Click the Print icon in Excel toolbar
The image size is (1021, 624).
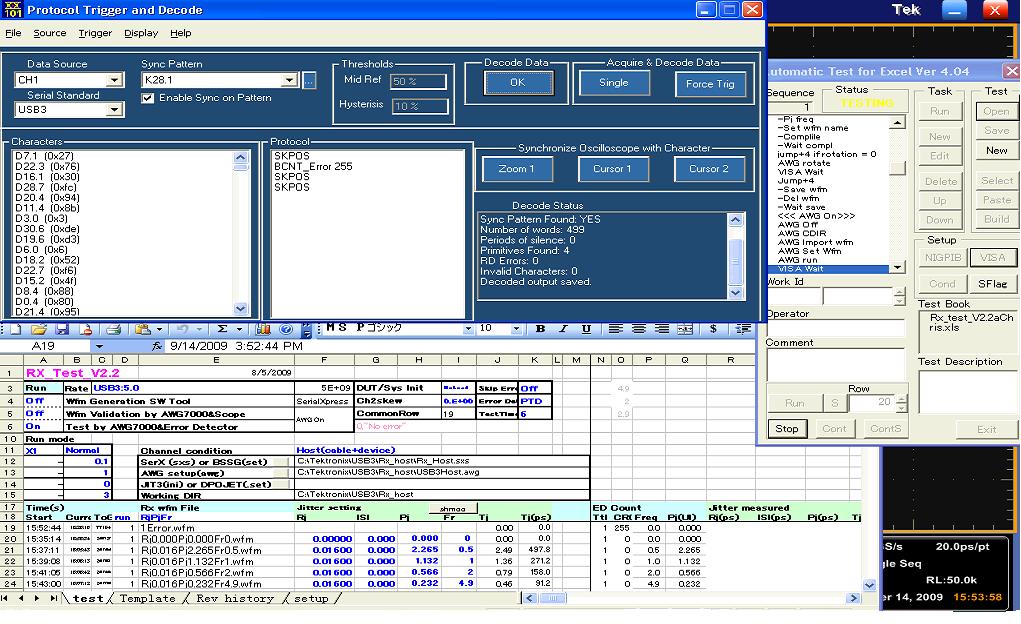114,330
